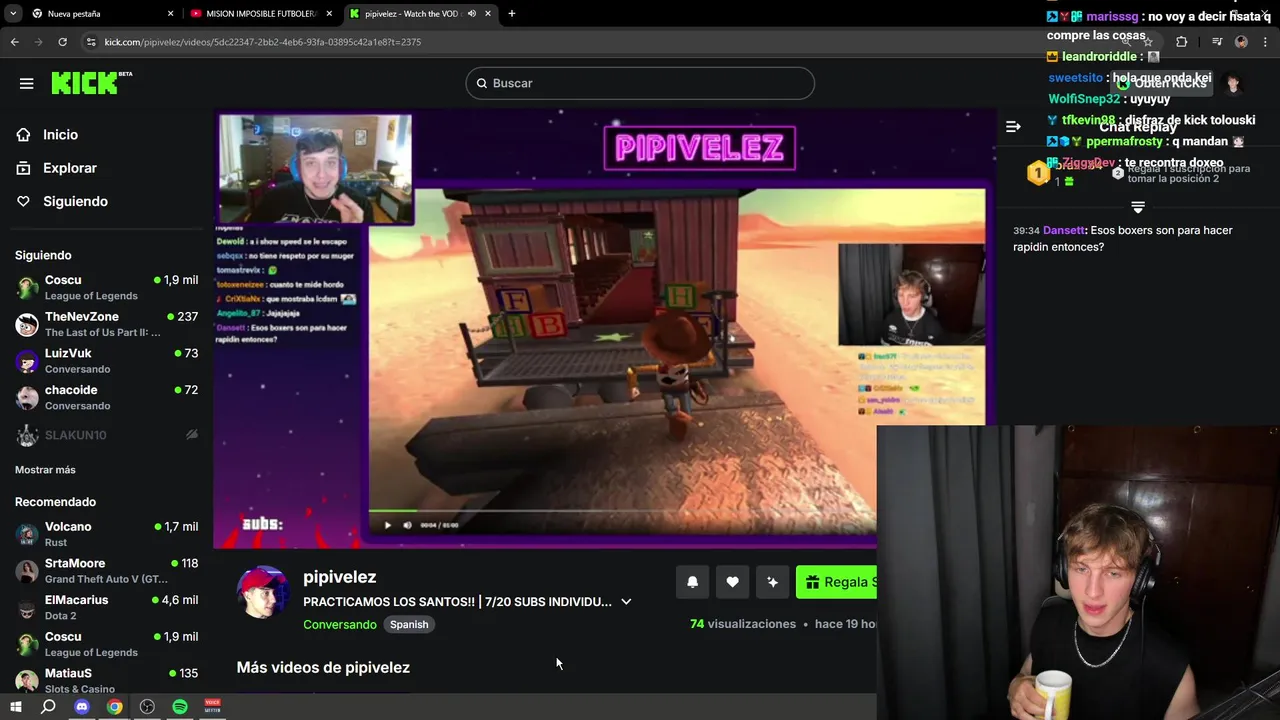The height and width of the screenshot is (720, 1280).
Task: Open OBS Studio from the taskbar
Action: (x=147, y=707)
